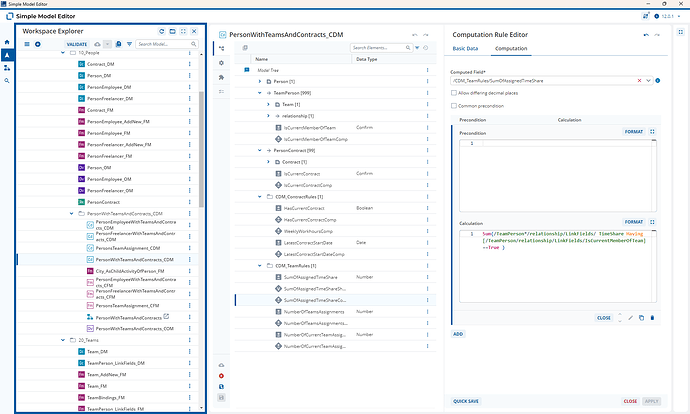Expand the Person [1] node
Screen dimensions: 690x414
[260, 81]
